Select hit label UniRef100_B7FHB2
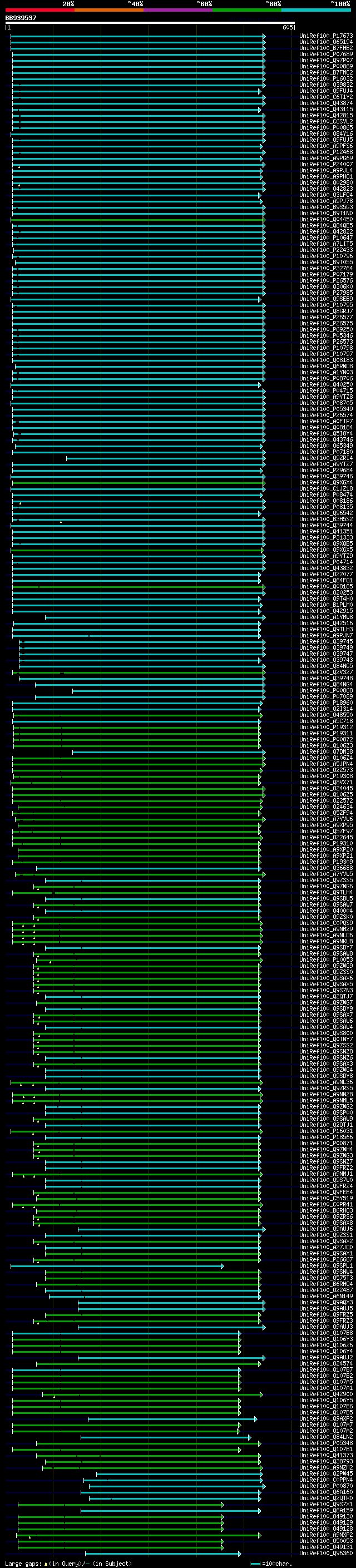Image resolution: width=356 pixels, height=1568 pixels. coord(326,48)
